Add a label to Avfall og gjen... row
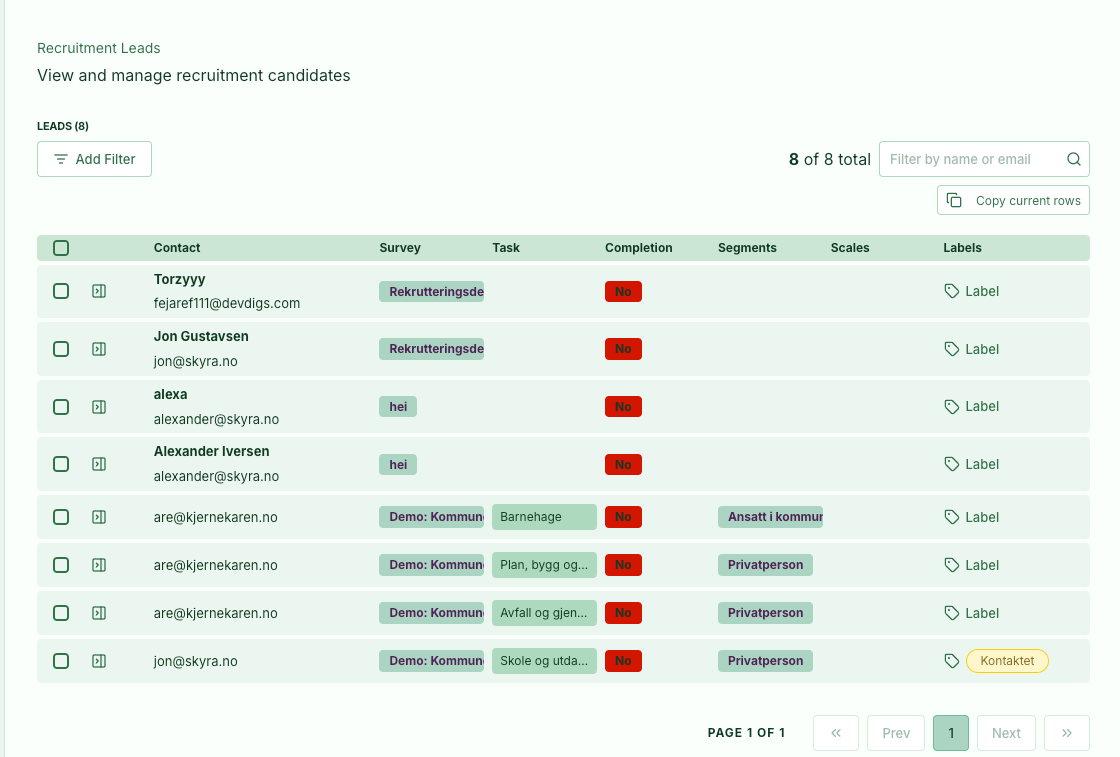 click(x=971, y=613)
